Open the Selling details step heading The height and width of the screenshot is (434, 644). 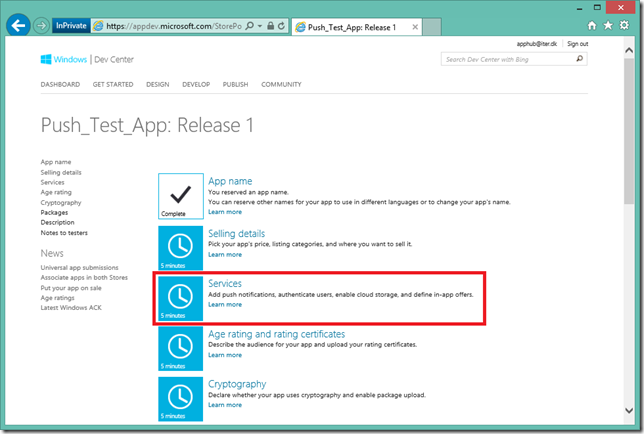pyautogui.click(x=237, y=234)
